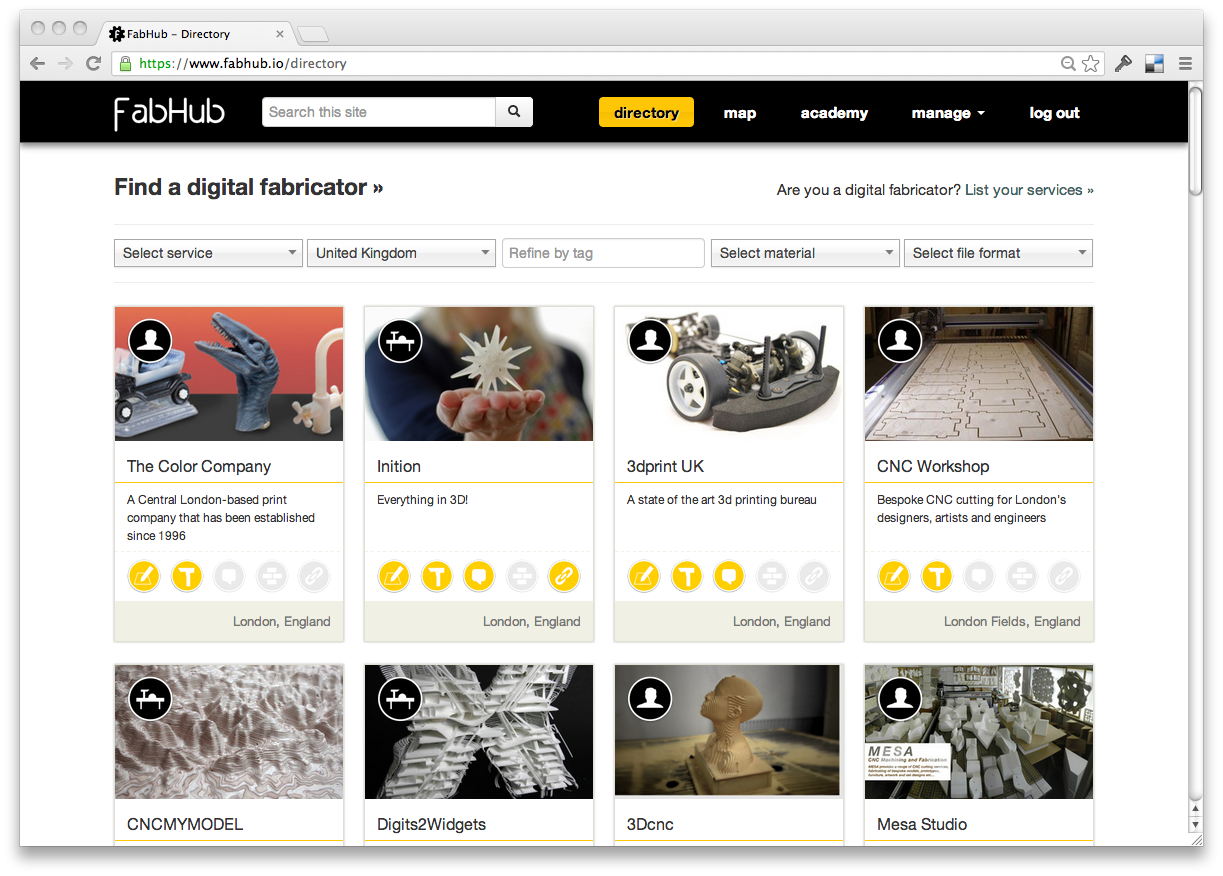
Task: Click the Refine by tag field
Action: click(x=603, y=253)
